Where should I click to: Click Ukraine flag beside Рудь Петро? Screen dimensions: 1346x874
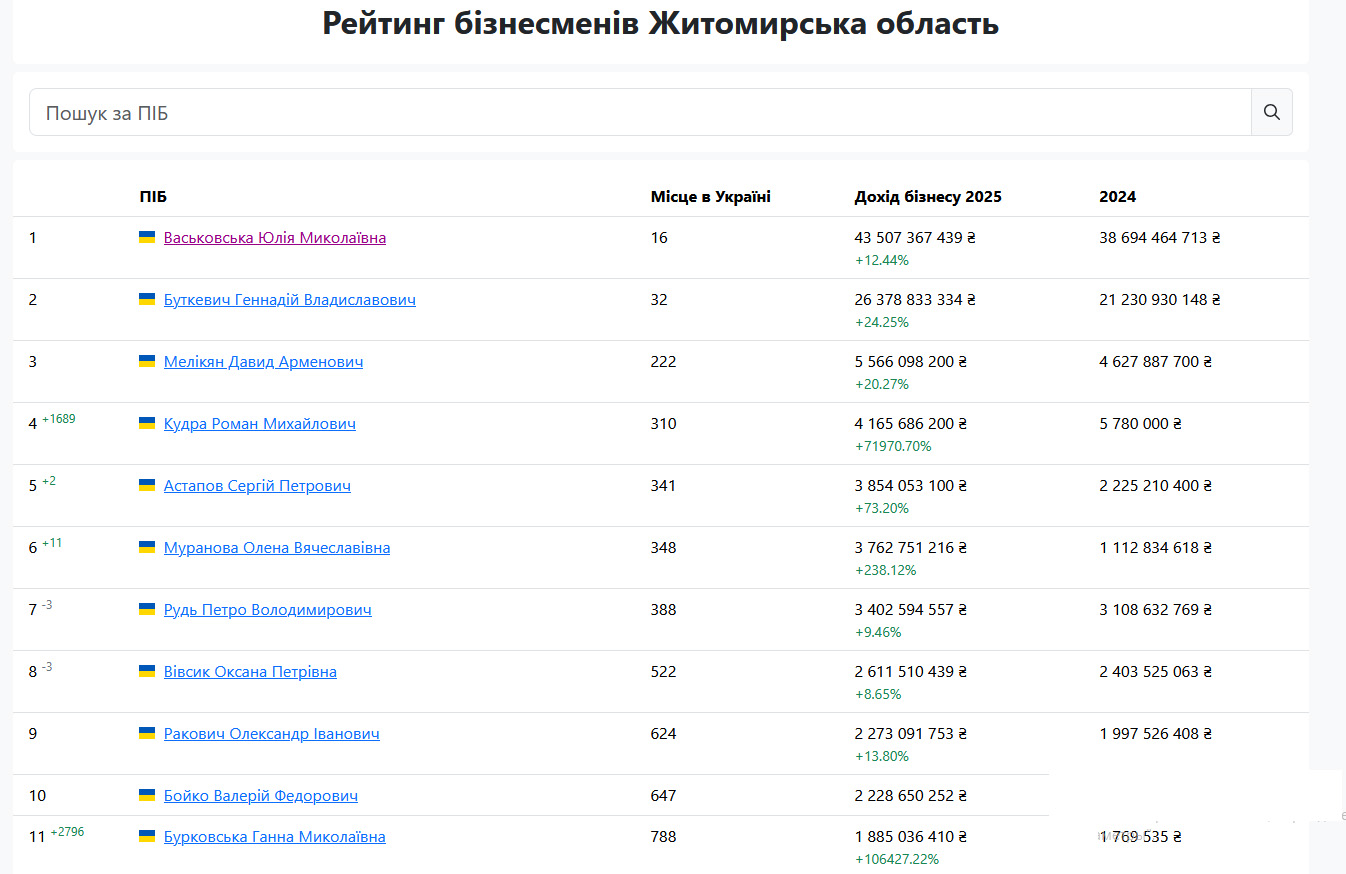coord(147,609)
